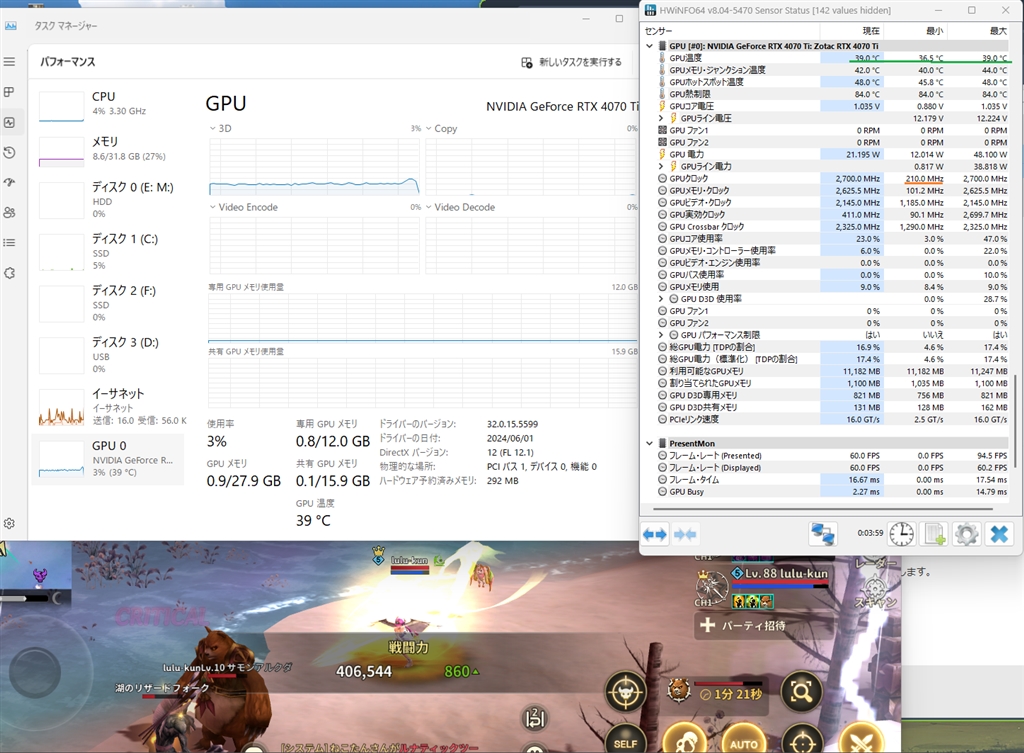Viewport: 1024px width, 753px height.
Task: Open the Processes page icon in Task Manager
Action: [9, 92]
